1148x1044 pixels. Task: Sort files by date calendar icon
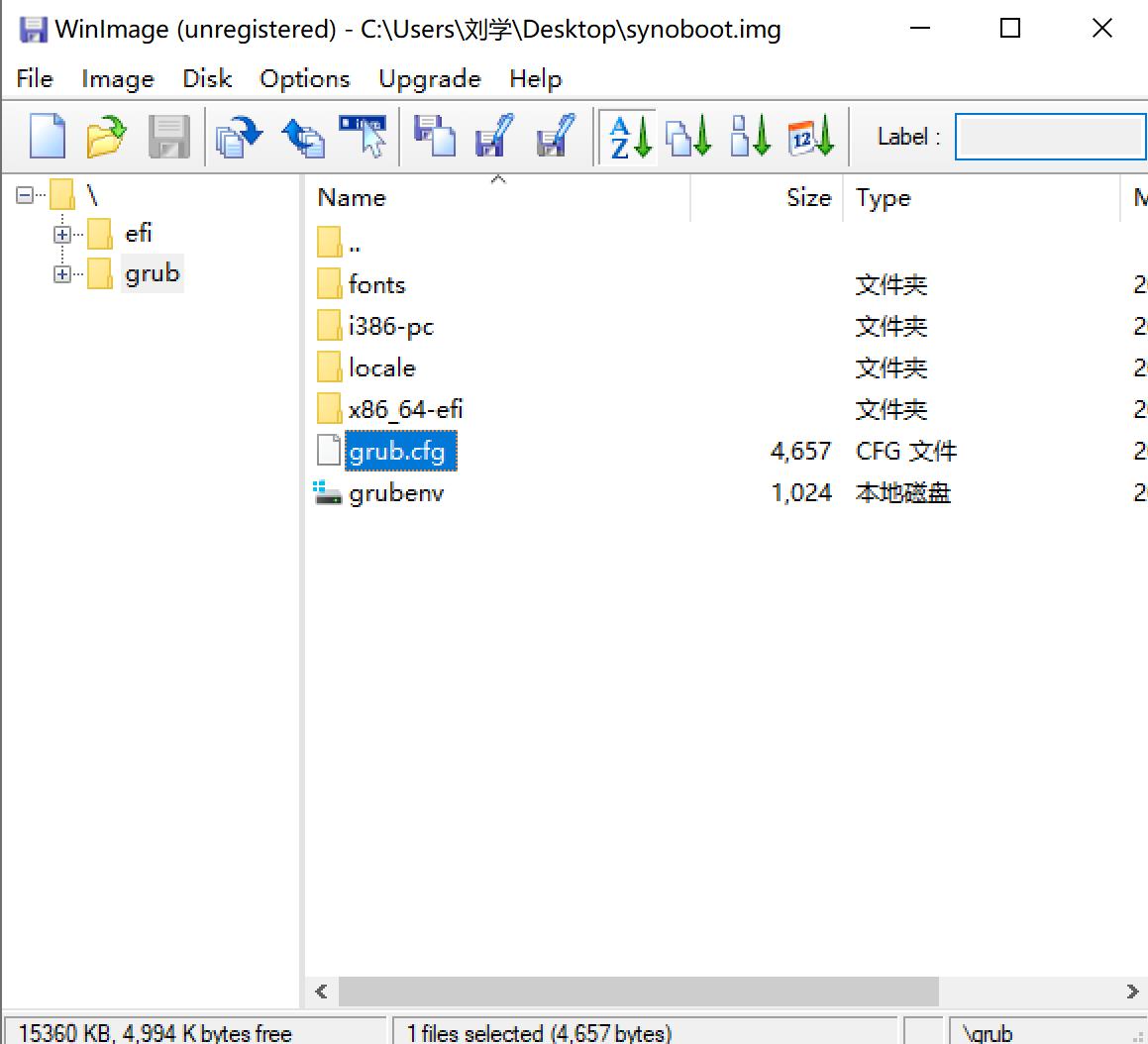click(811, 136)
